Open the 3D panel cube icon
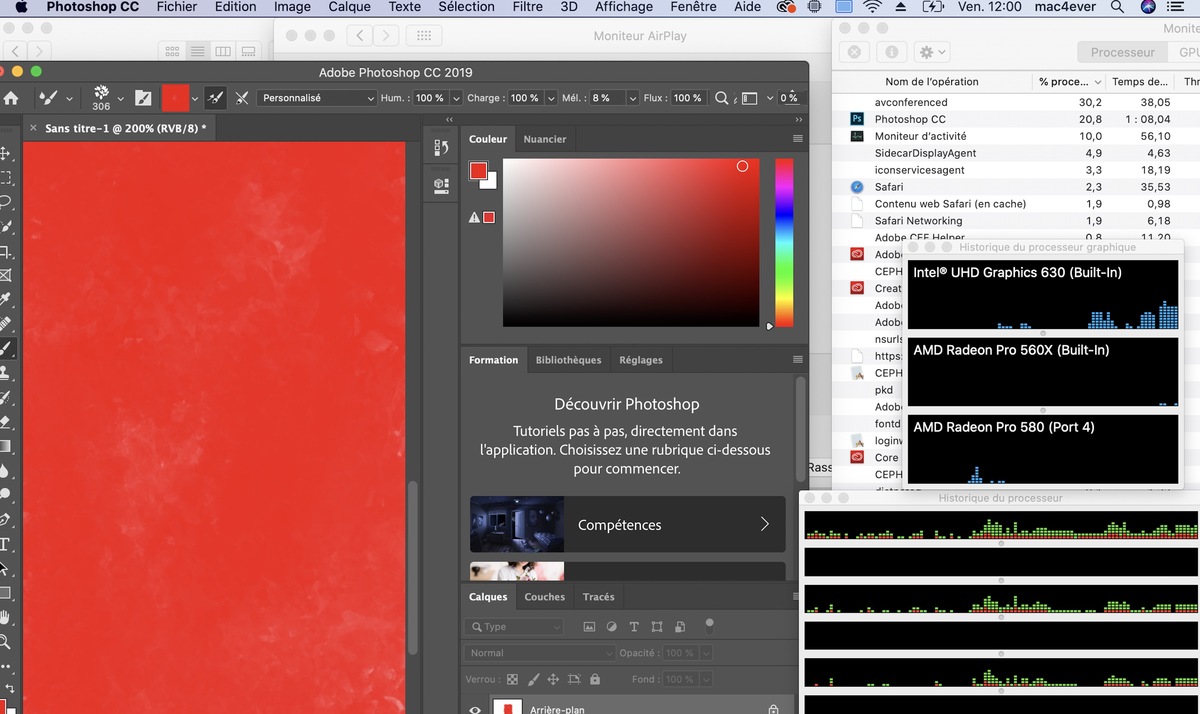 click(x=441, y=185)
